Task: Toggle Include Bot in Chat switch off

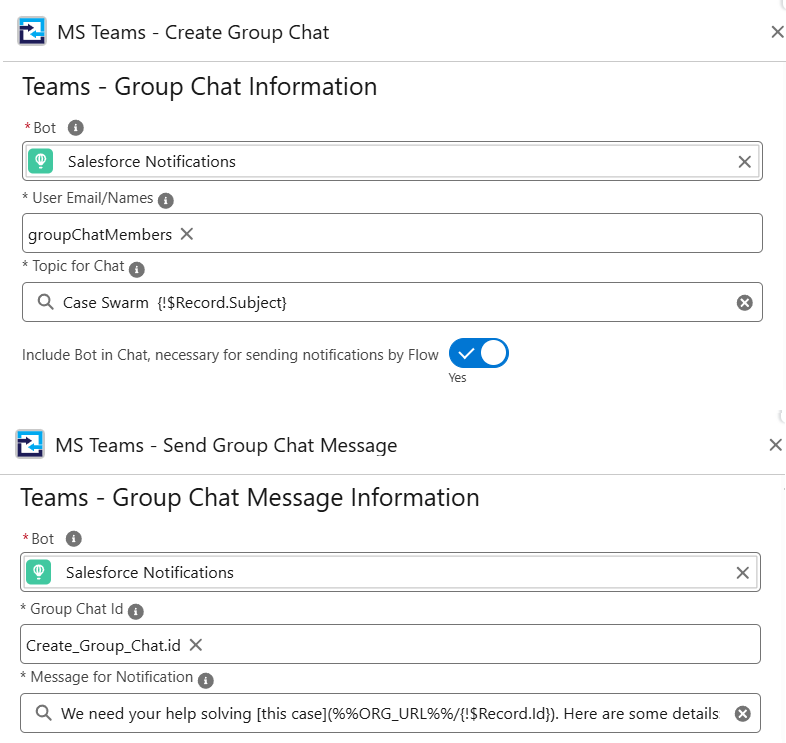Action: (479, 353)
